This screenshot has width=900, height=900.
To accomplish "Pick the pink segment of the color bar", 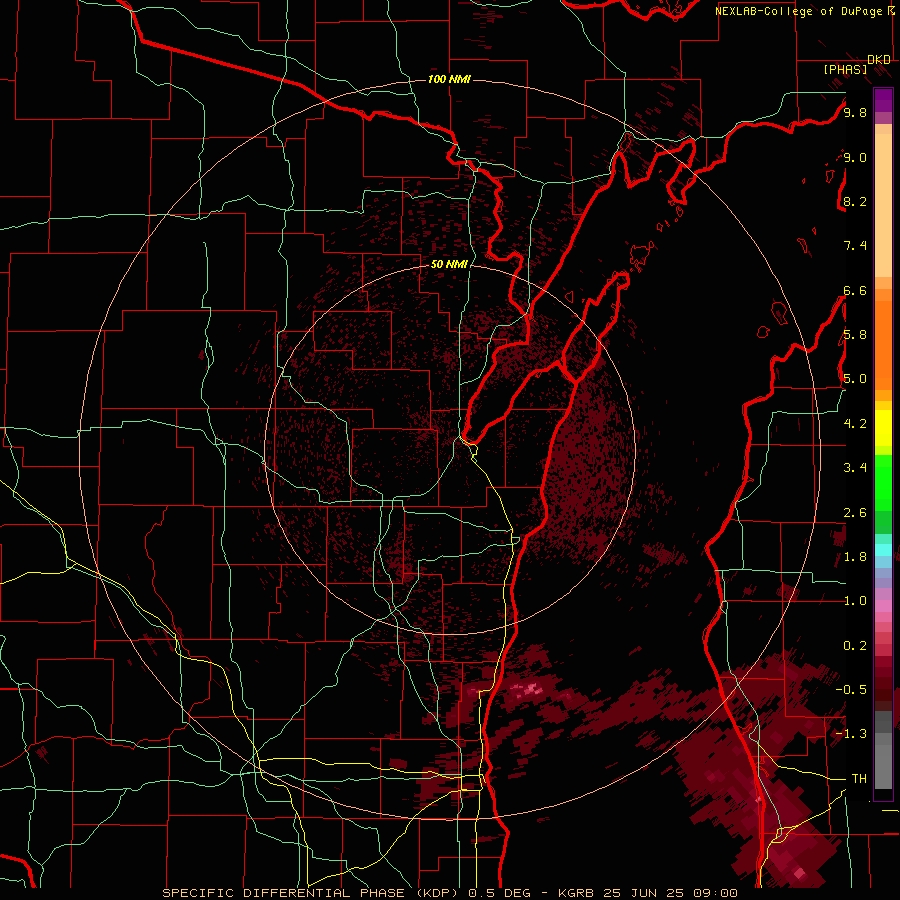I will coord(883,606).
